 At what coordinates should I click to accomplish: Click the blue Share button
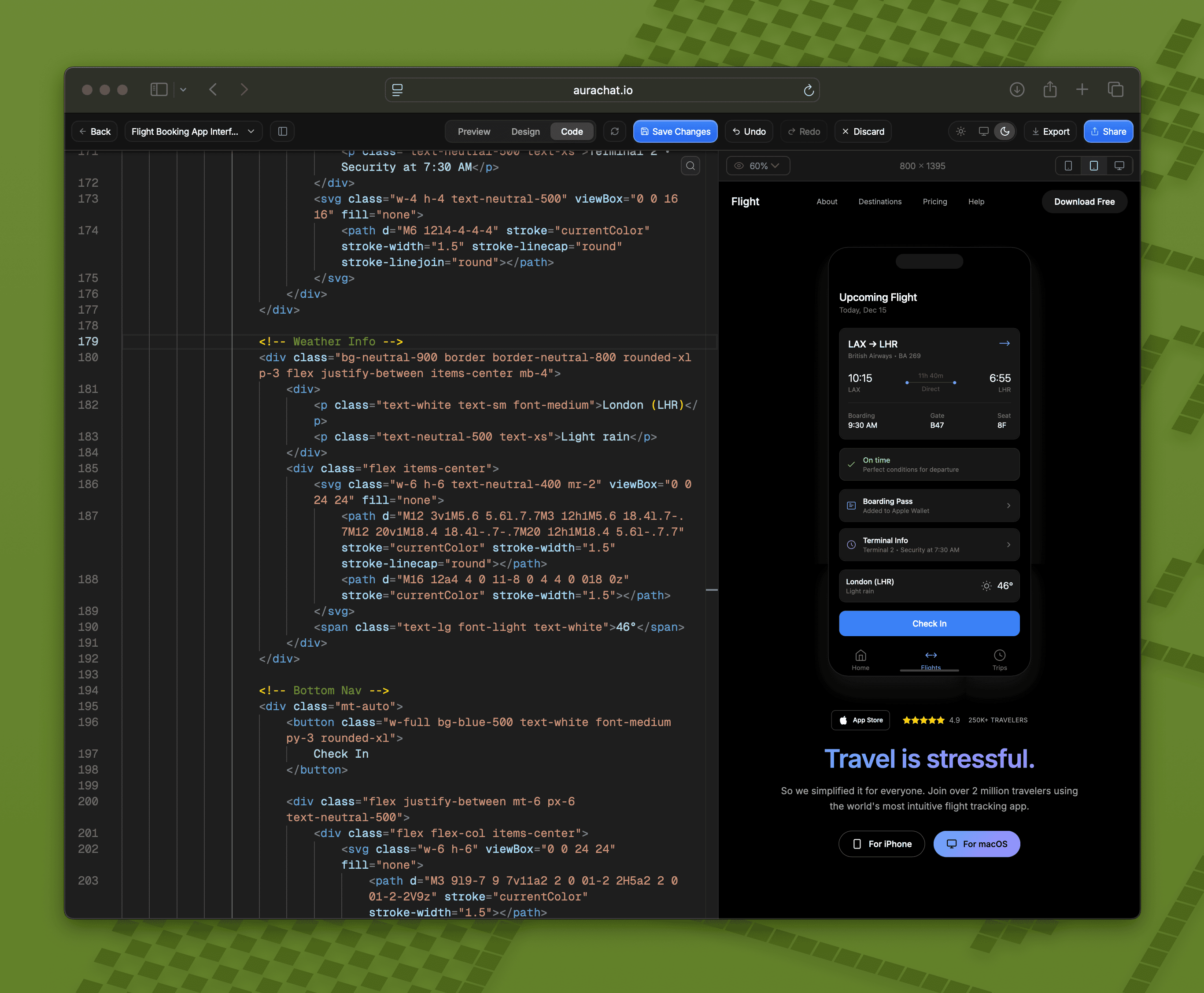(1108, 132)
